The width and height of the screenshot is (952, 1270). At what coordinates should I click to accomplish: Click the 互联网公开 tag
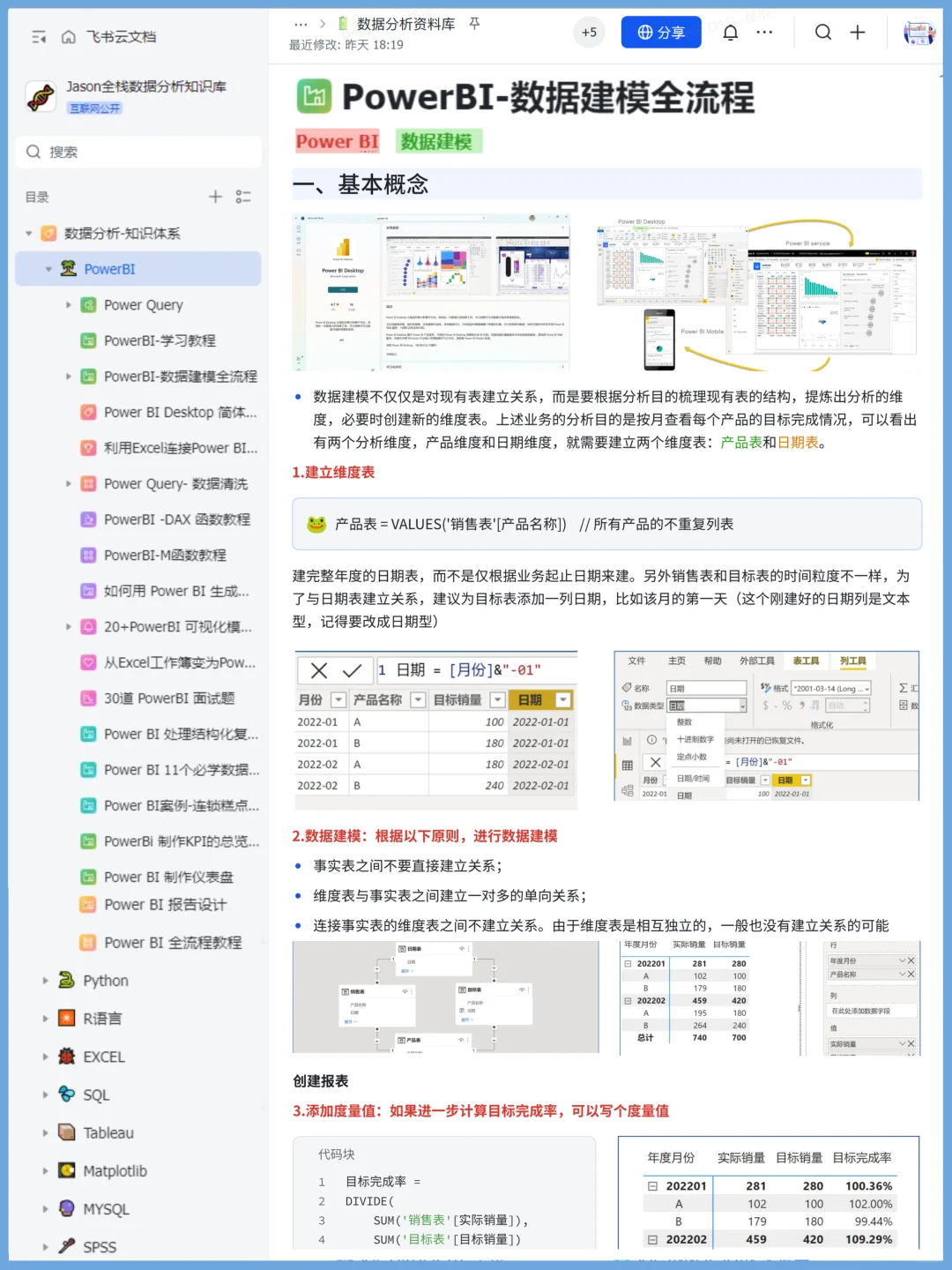(x=95, y=108)
